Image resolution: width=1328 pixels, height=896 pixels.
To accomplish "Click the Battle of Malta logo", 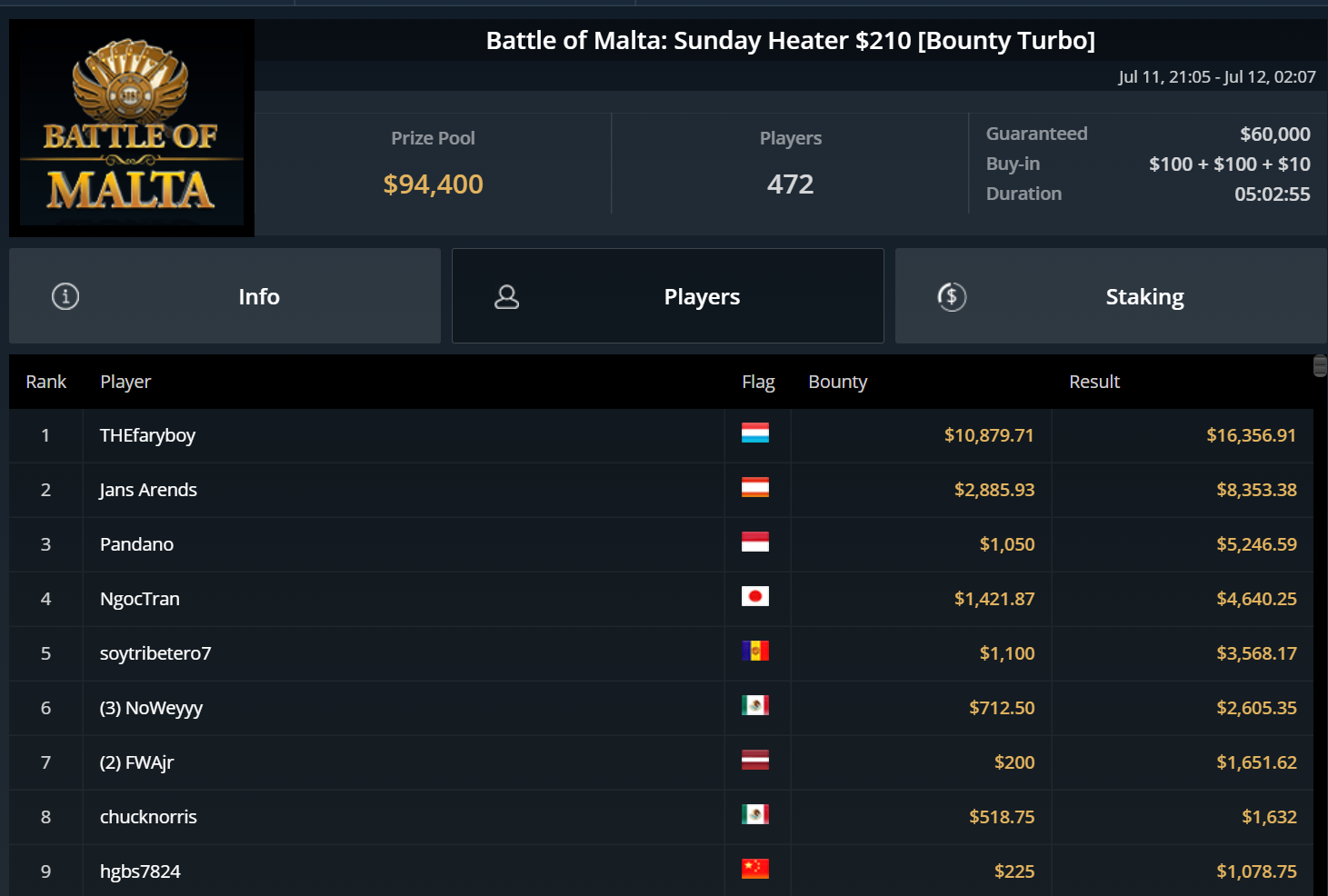I will tap(132, 128).
